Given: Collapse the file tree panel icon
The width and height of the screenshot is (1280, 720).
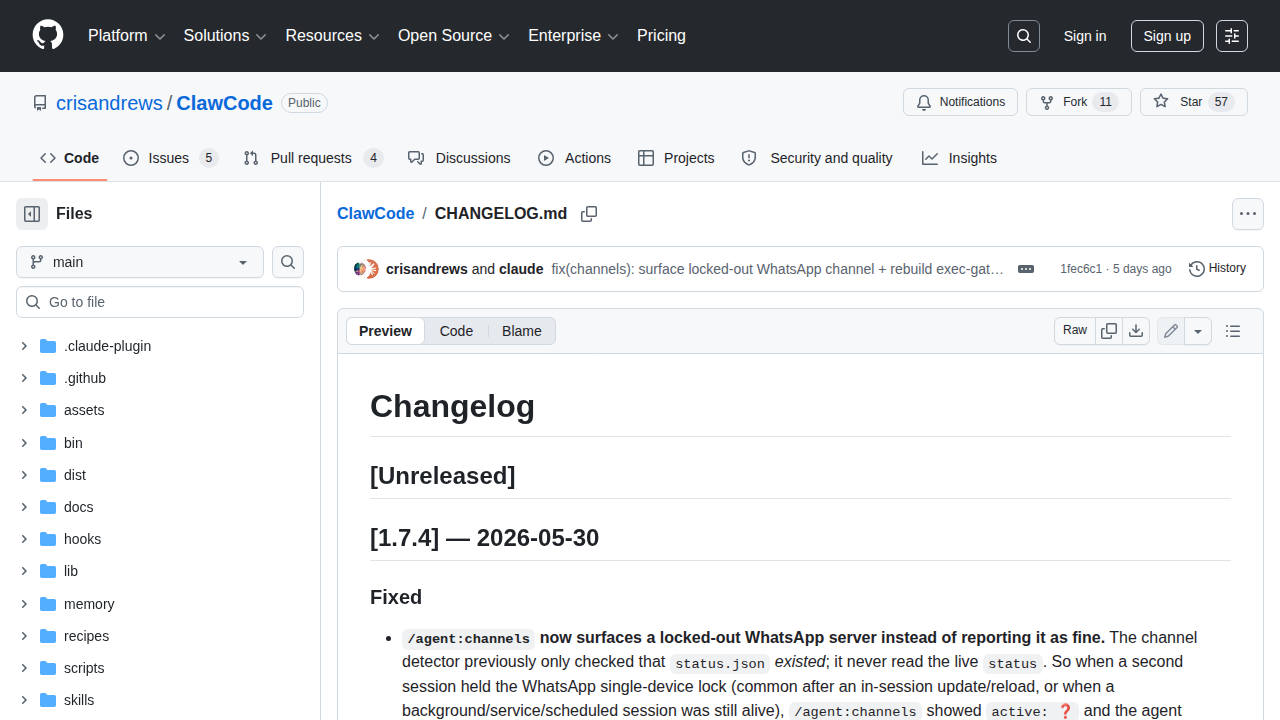Looking at the screenshot, I should [x=32, y=214].
